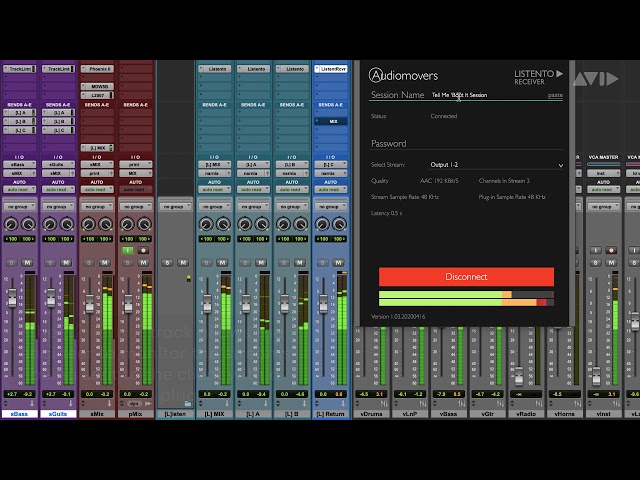The height and width of the screenshot is (480, 640).
Task: Mute the sBass track
Action: point(27,262)
